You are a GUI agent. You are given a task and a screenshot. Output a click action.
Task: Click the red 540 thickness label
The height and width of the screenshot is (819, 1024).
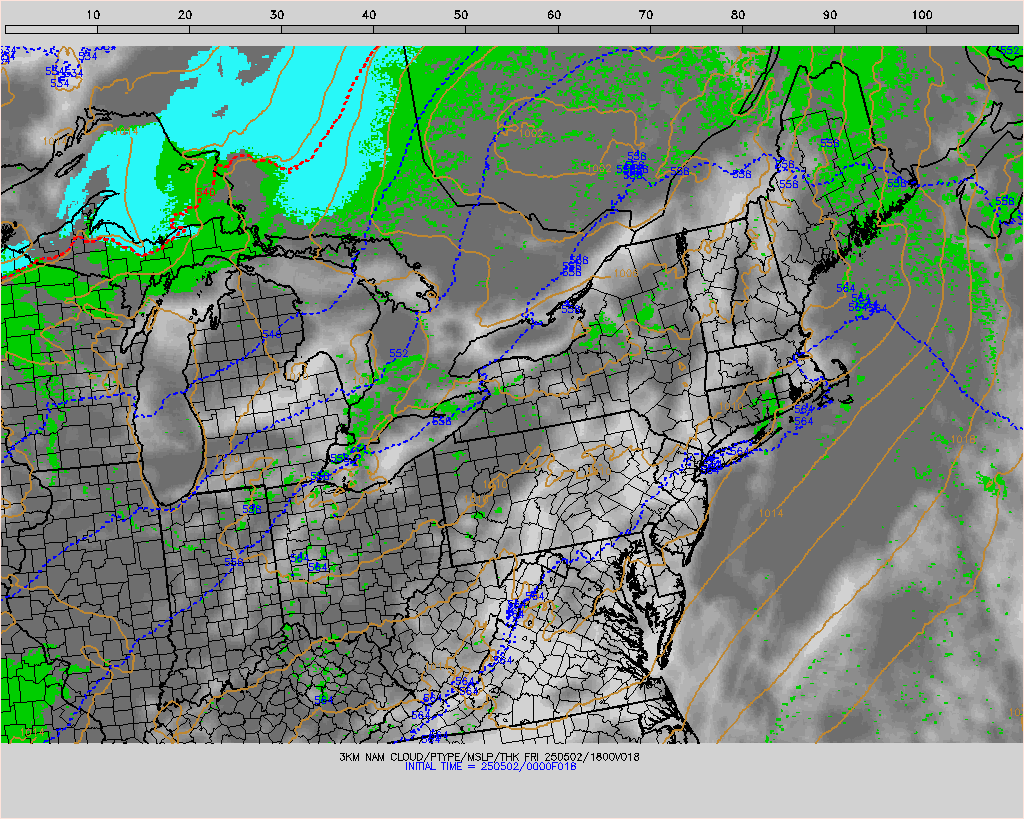(x=205, y=192)
